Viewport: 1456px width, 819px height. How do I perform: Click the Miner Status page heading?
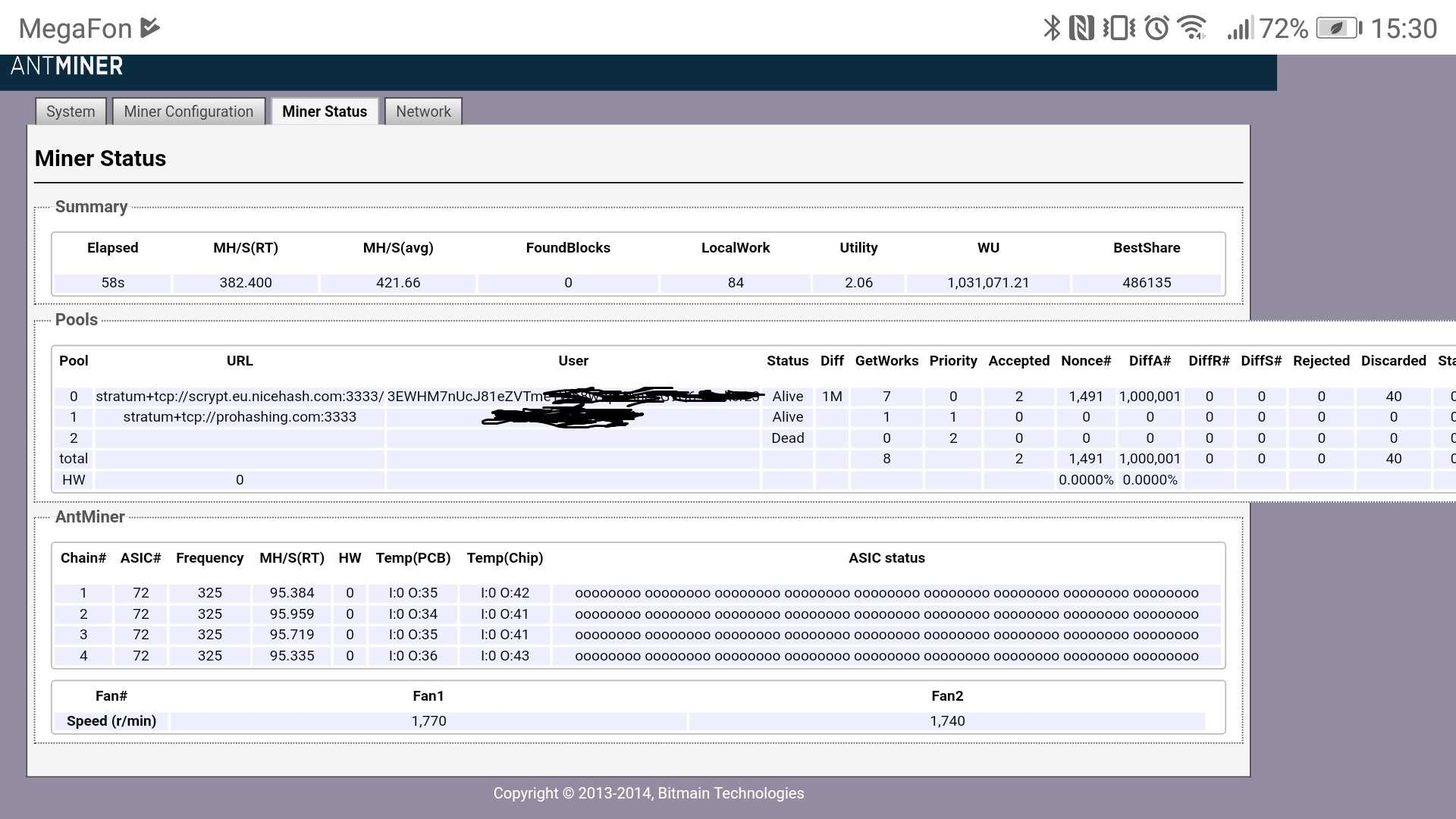[100, 158]
